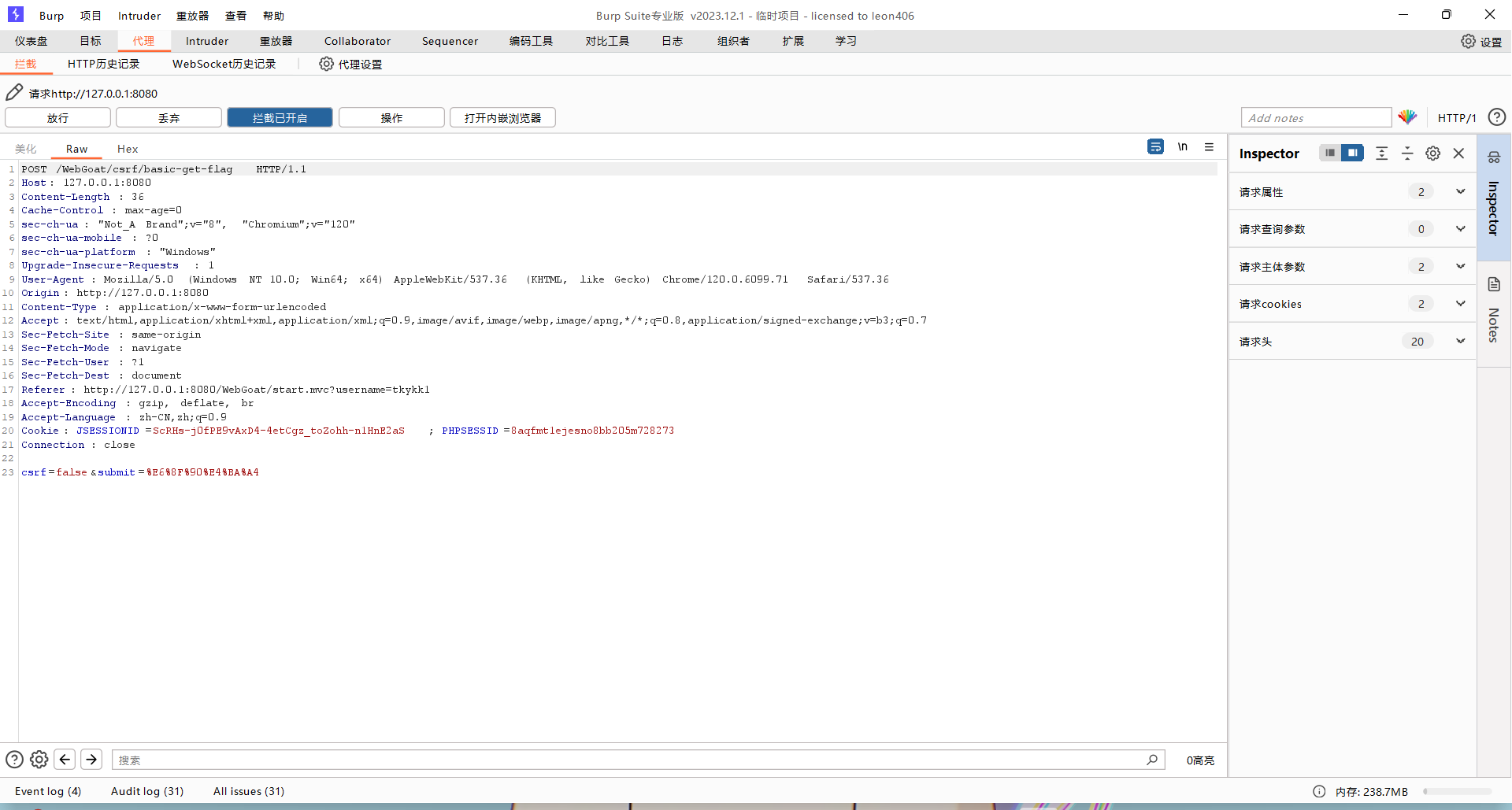The height and width of the screenshot is (810, 1512).
Task: Go to previous search match arrow
Action: [65, 759]
